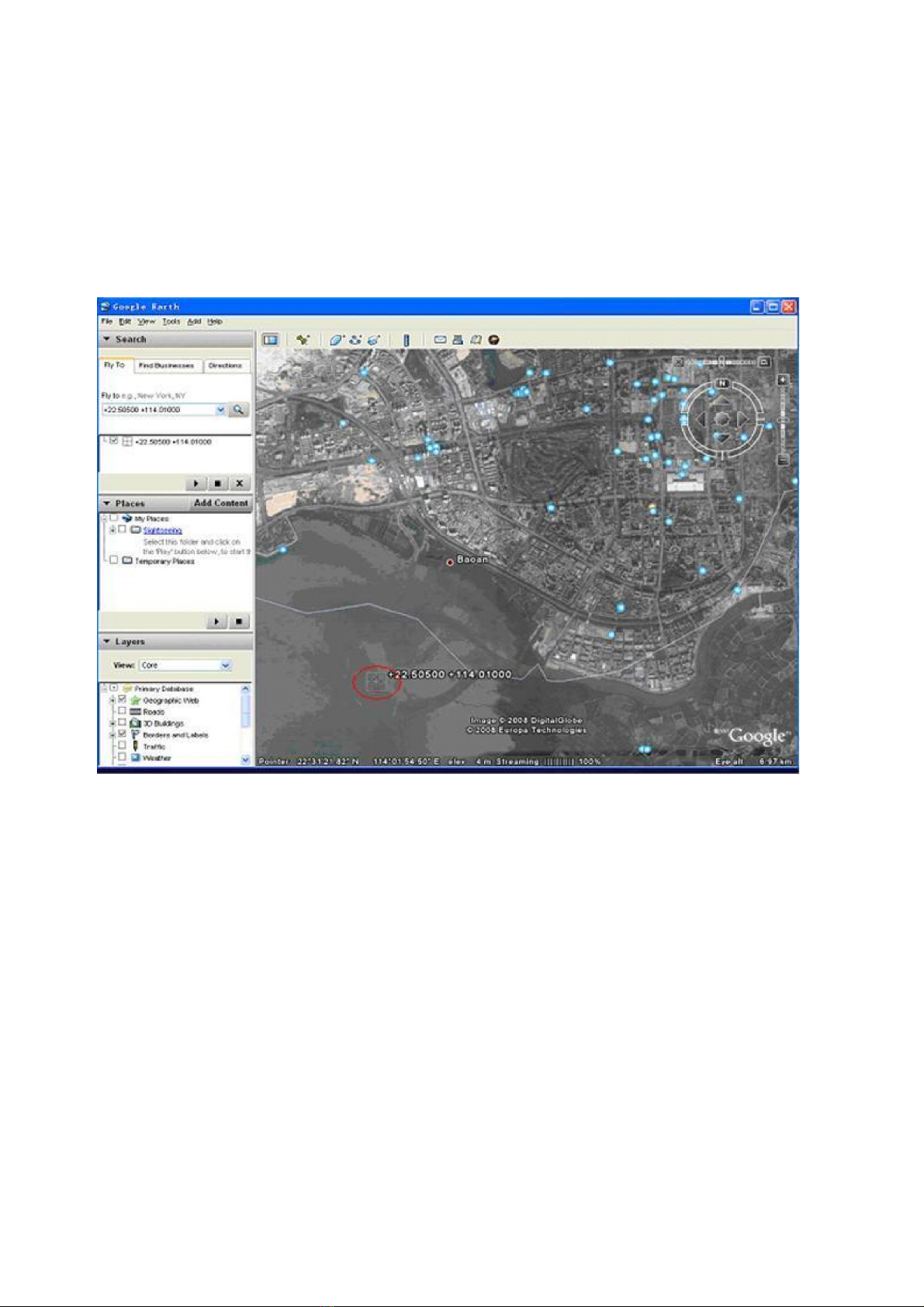Screen dimensions: 924x1307
Task: Click the Add Placemark pushpin icon
Action: pyautogui.click(x=303, y=340)
